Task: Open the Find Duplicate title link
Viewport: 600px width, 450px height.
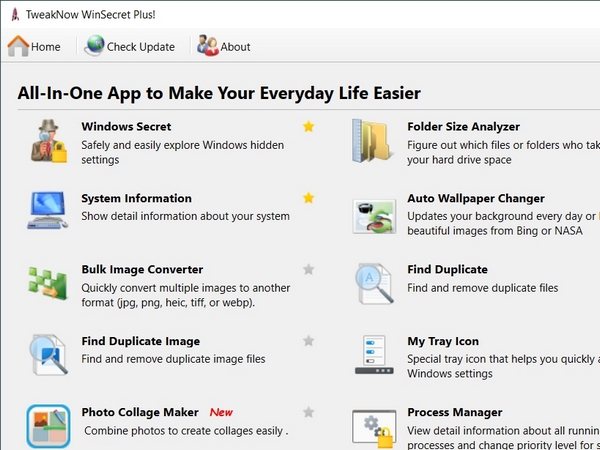Action: point(447,269)
